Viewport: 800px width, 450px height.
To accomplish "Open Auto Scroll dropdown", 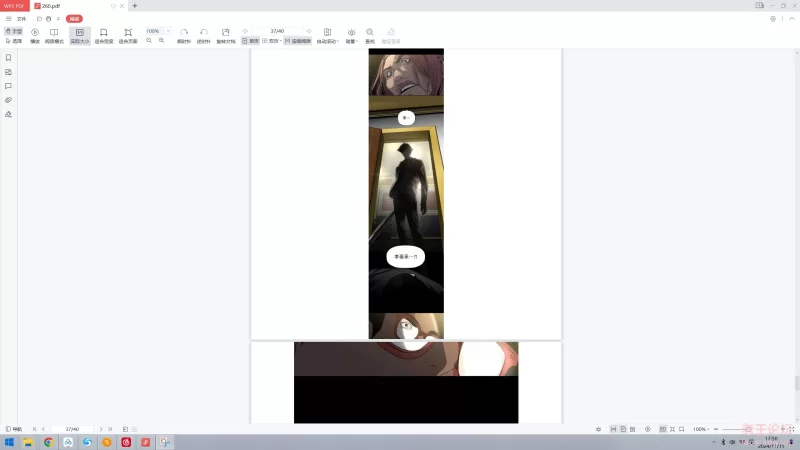I will point(328,36).
